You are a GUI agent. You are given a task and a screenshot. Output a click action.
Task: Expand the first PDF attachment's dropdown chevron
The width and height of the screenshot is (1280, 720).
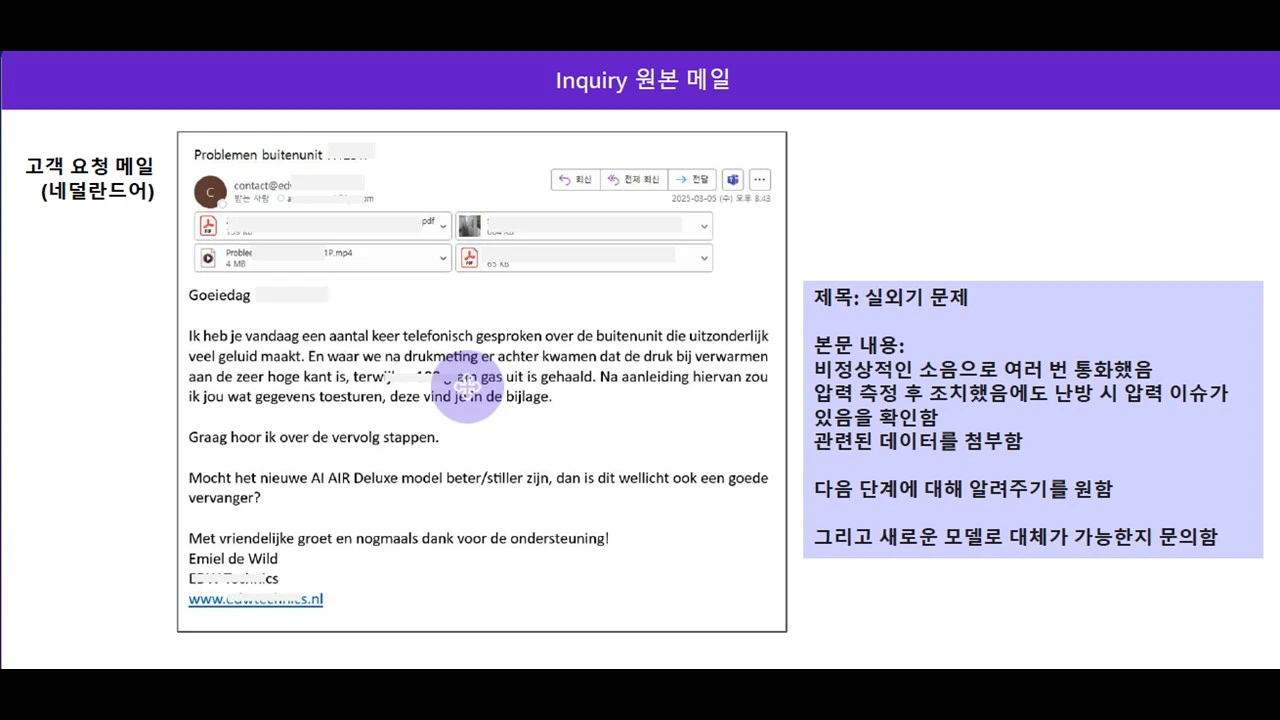[x=443, y=226]
